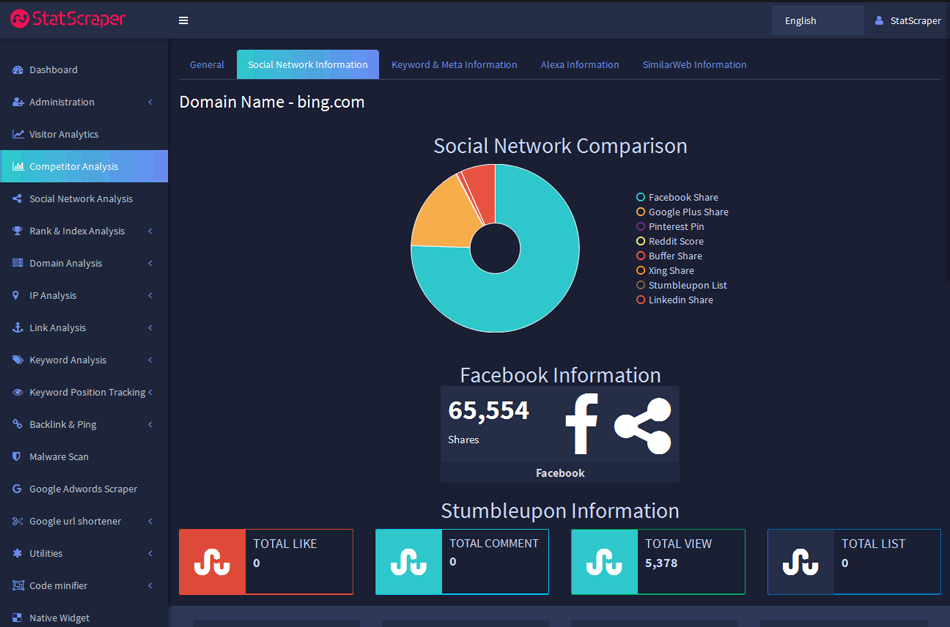Expand the Backlink & Ping chevron
The image size is (950, 627).
pyautogui.click(x=150, y=424)
